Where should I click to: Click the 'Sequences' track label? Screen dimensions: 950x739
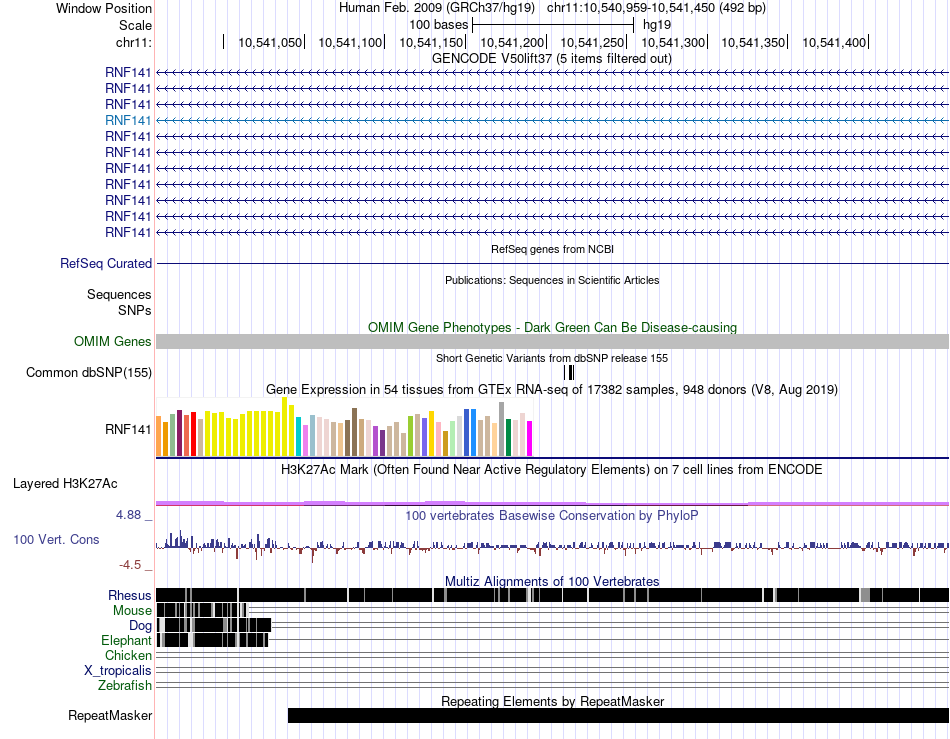119,294
